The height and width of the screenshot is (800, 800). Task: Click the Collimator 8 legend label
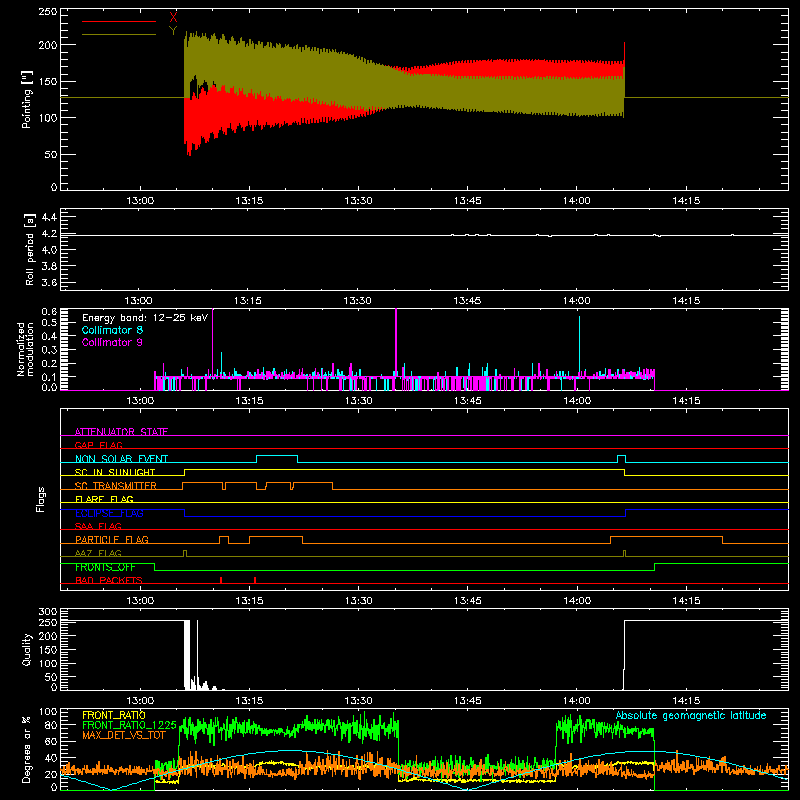[112, 330]
